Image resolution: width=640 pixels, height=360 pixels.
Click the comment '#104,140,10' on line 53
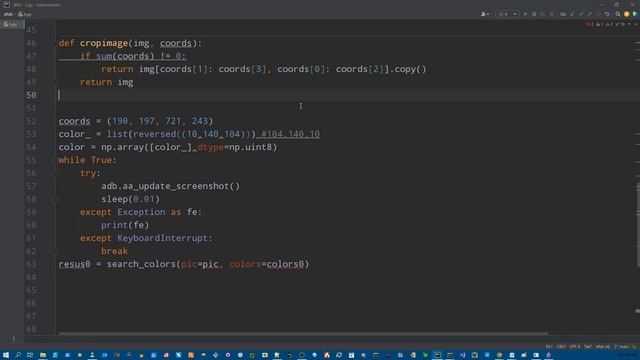[290, 134]
